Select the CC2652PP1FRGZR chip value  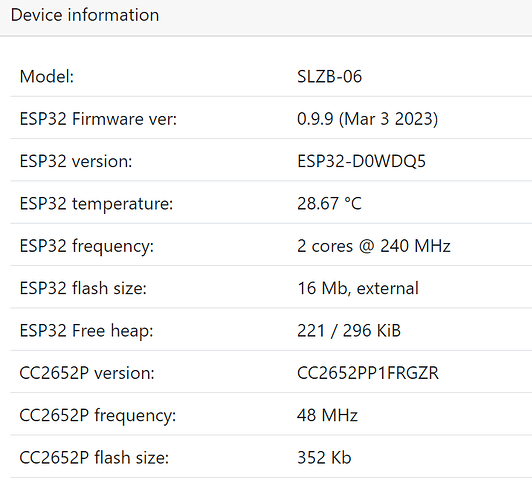[x=368, y=373]
